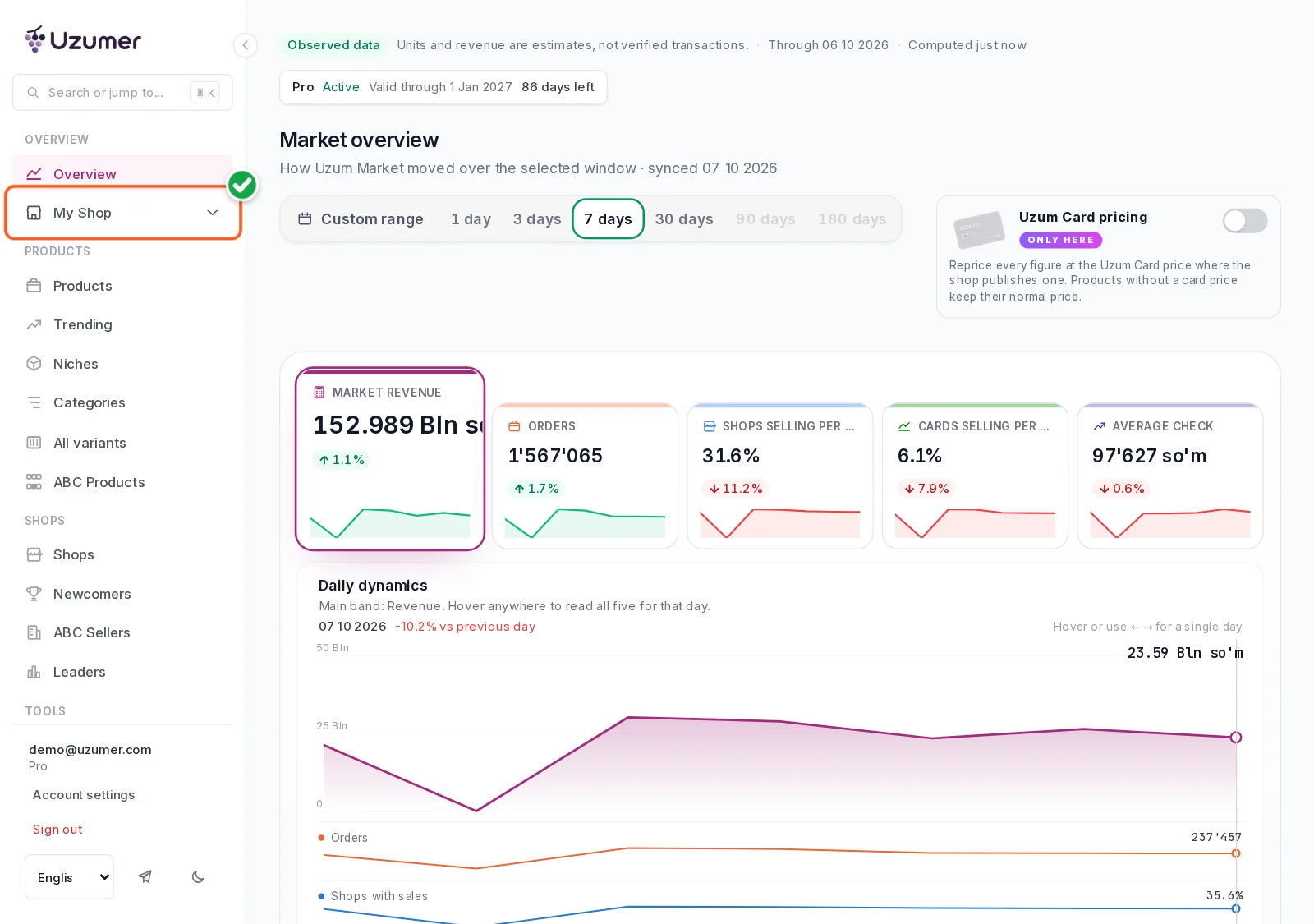Select the 180 days range tab
The height and width of the screenshot is (924, 1314).
coord(852,219)
